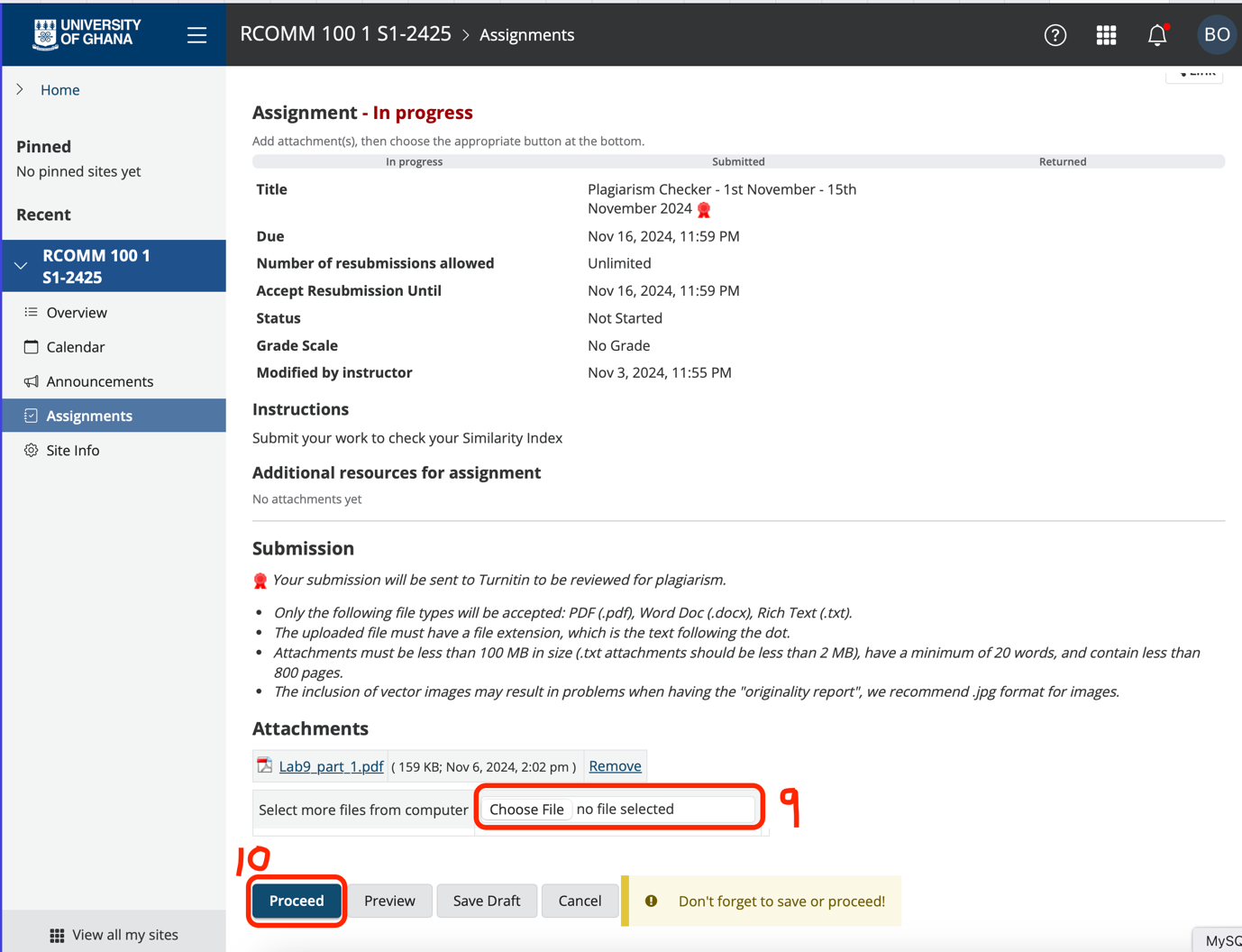The image size is (1242, 952).
Task: Open the apps grid icon
Action: [x=1106, y=34]
